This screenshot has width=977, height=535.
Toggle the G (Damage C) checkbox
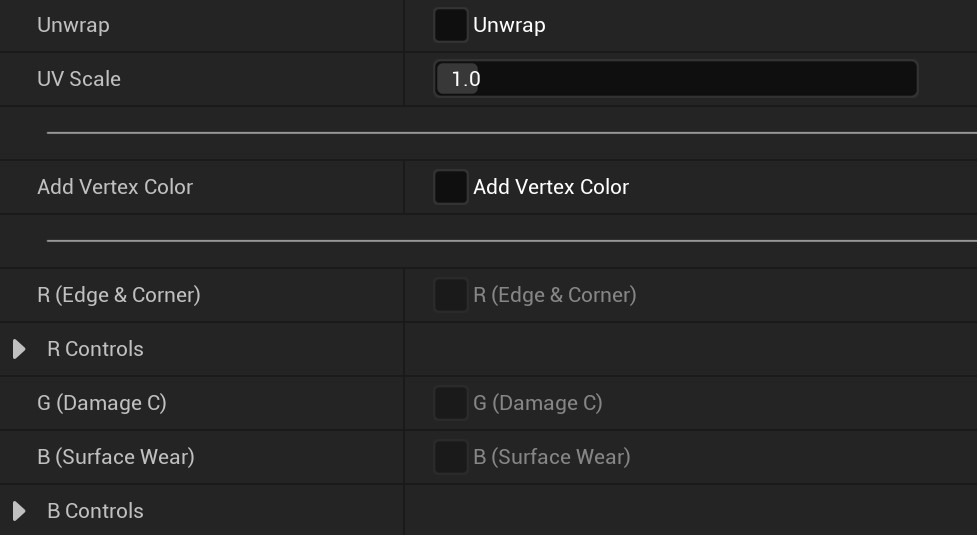pos(450,403)
